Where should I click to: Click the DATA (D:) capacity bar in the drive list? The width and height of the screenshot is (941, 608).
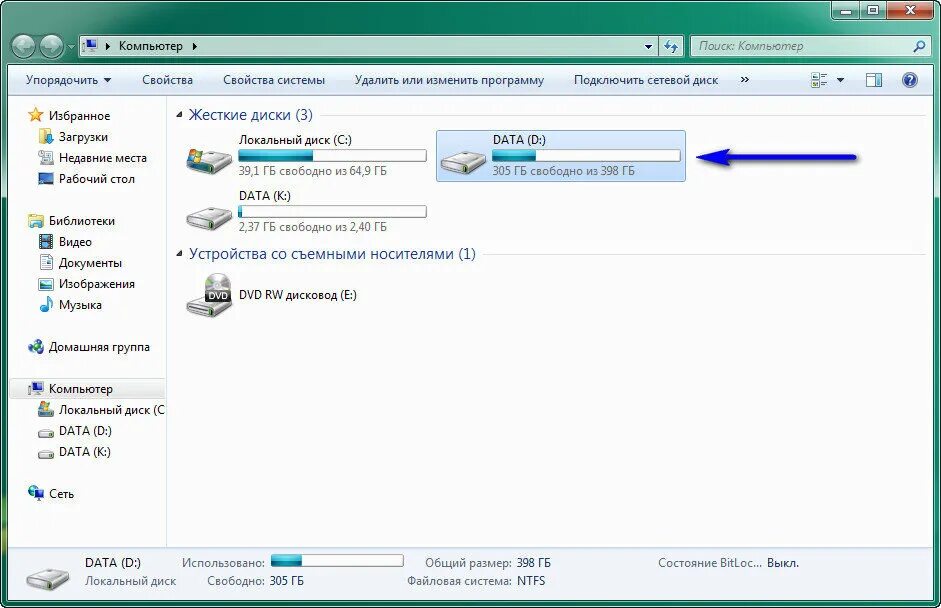click(586, 156)
